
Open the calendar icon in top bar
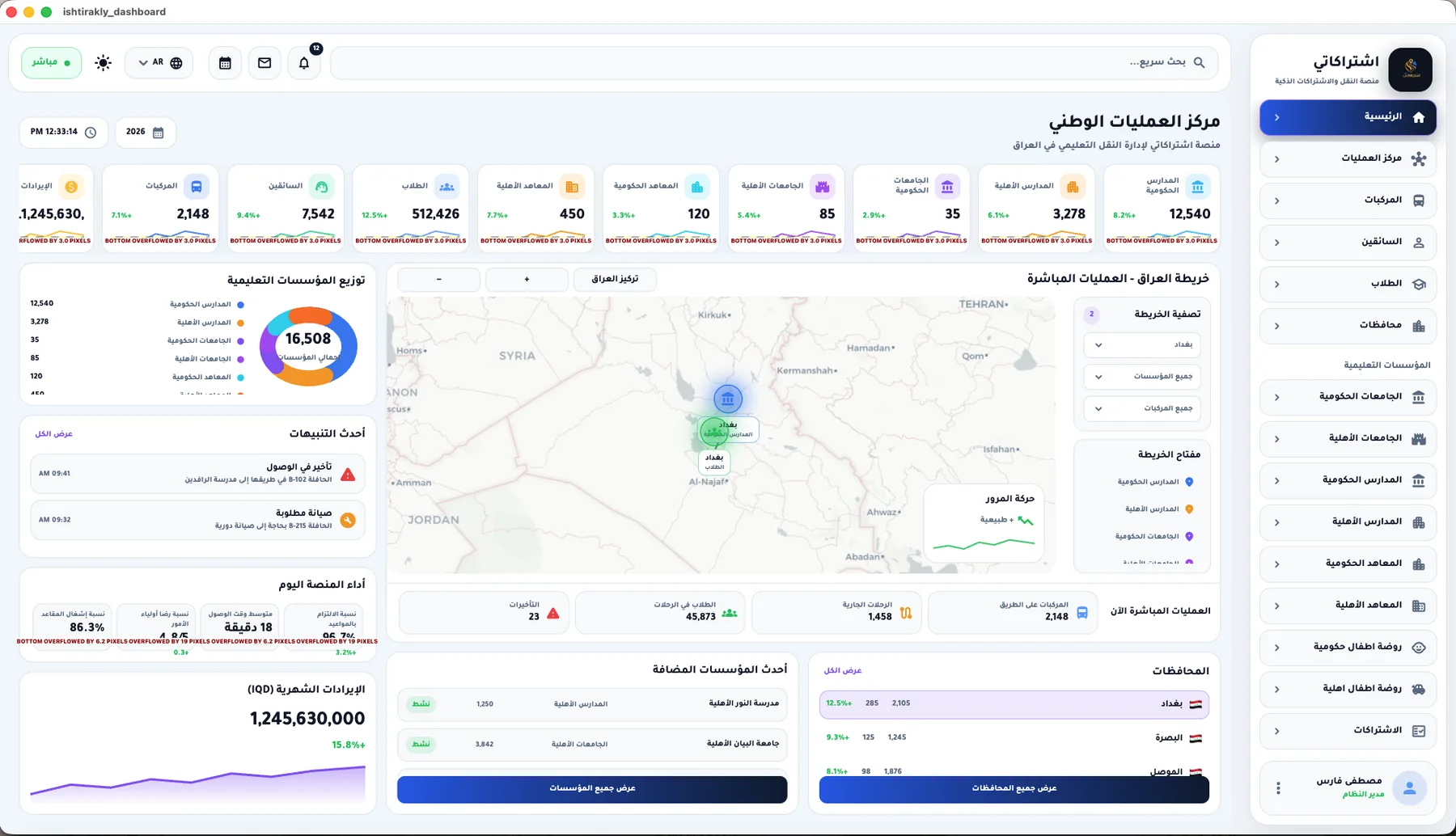coord(226,63)
